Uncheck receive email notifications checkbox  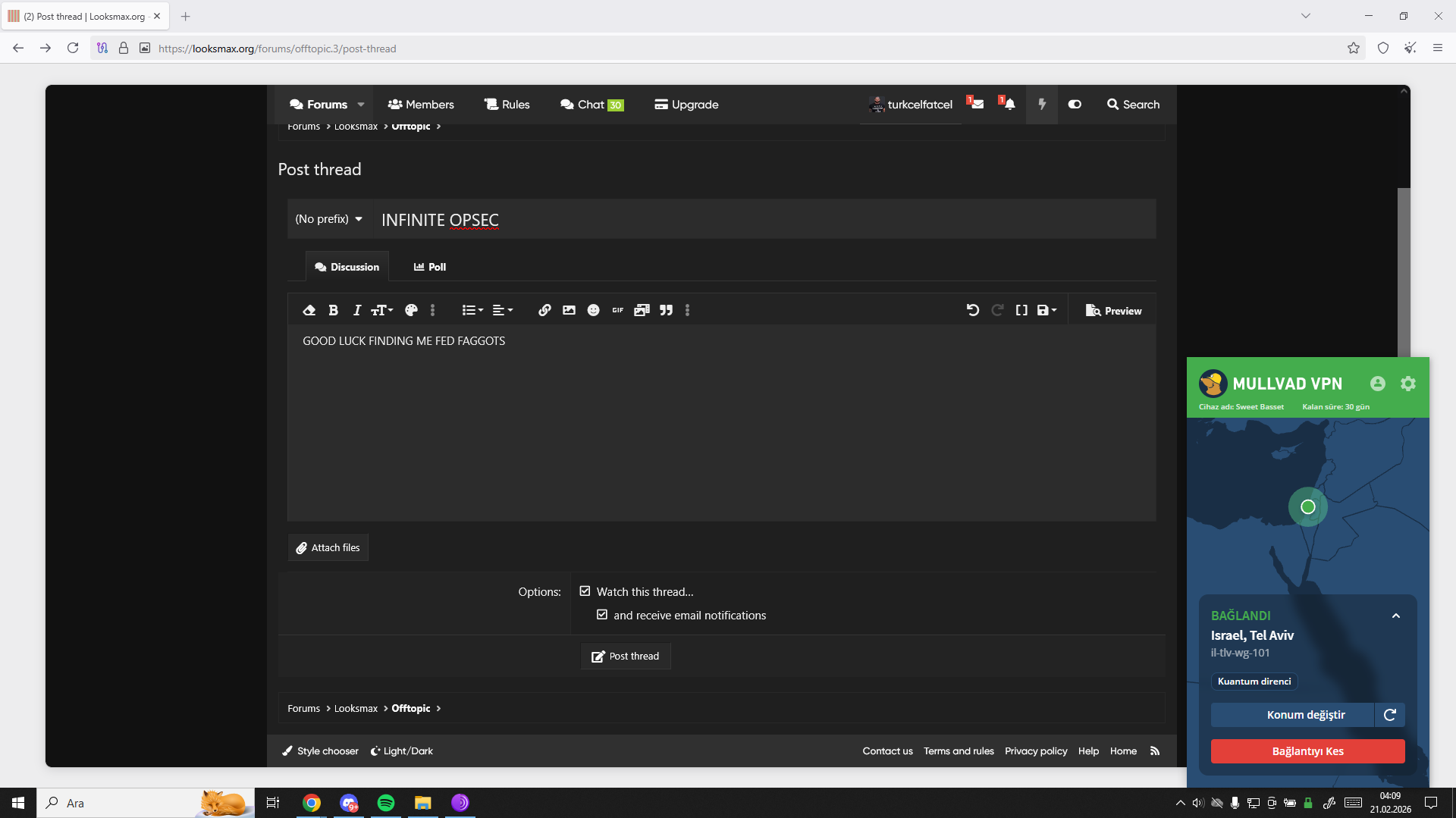602,615
